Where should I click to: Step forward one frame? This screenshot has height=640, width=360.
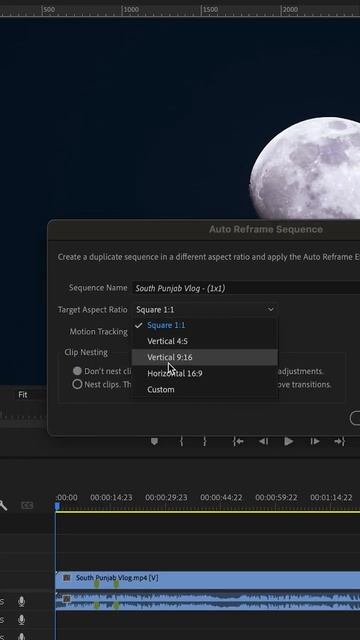pos(315,441)
